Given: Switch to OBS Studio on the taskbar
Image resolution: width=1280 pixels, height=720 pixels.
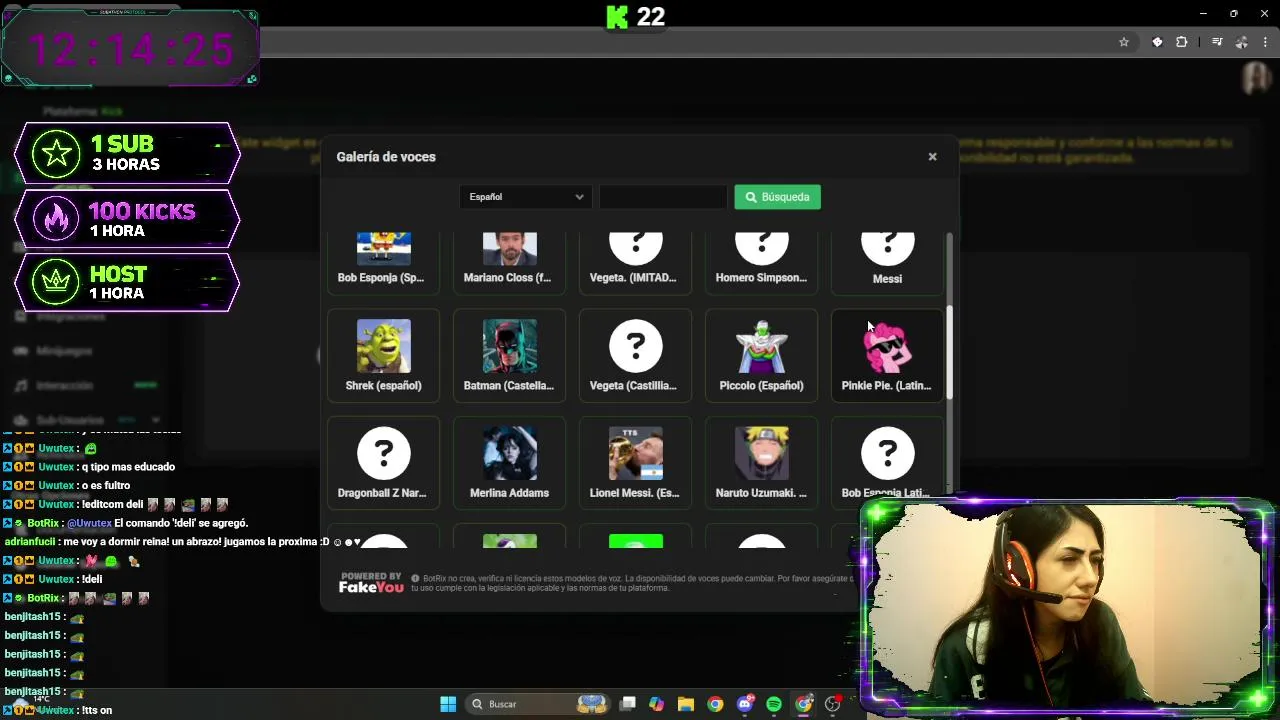Looking at the screenshot, I should (x=833, y=704).
